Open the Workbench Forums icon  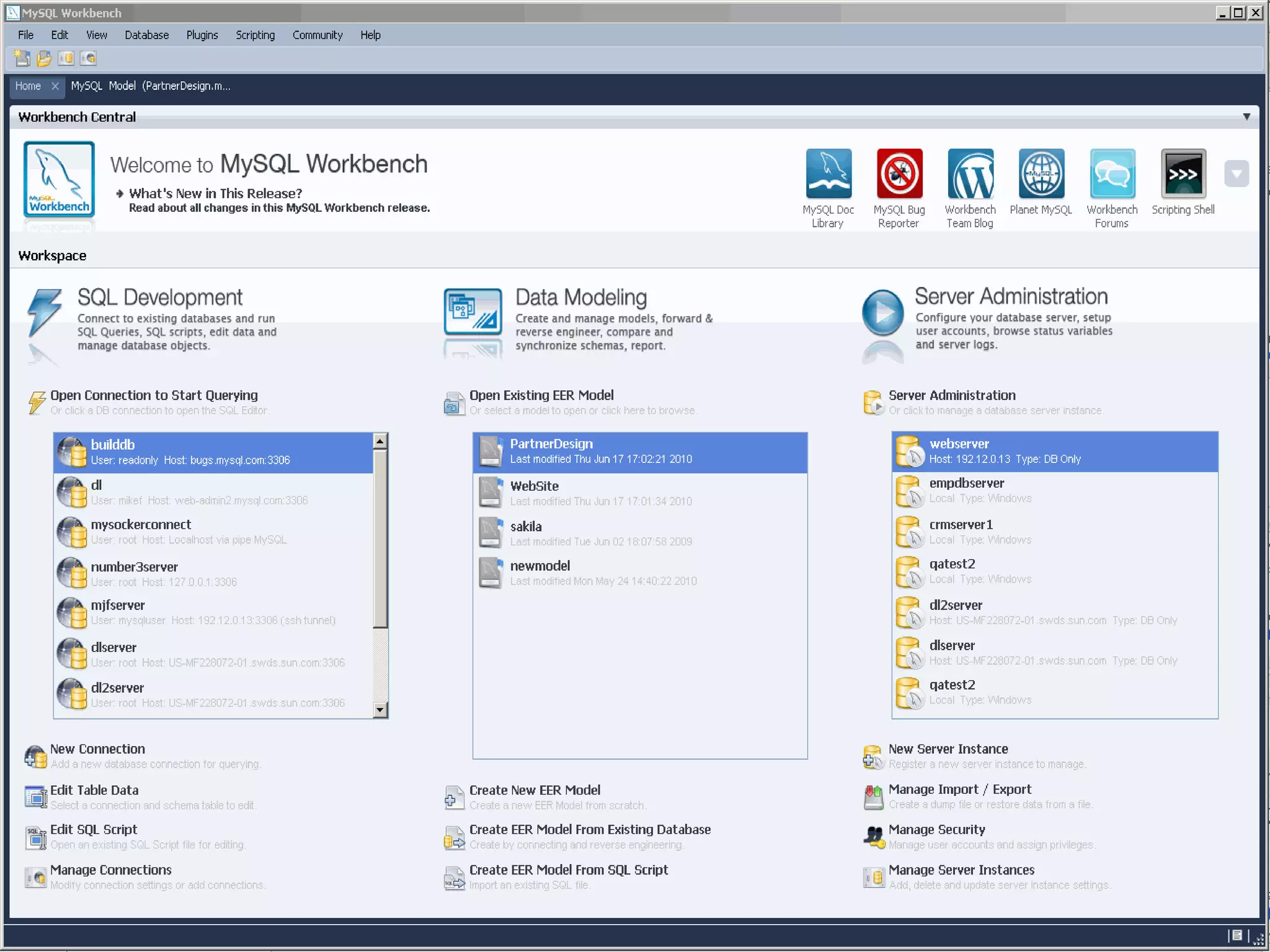tap(1112, 174)
